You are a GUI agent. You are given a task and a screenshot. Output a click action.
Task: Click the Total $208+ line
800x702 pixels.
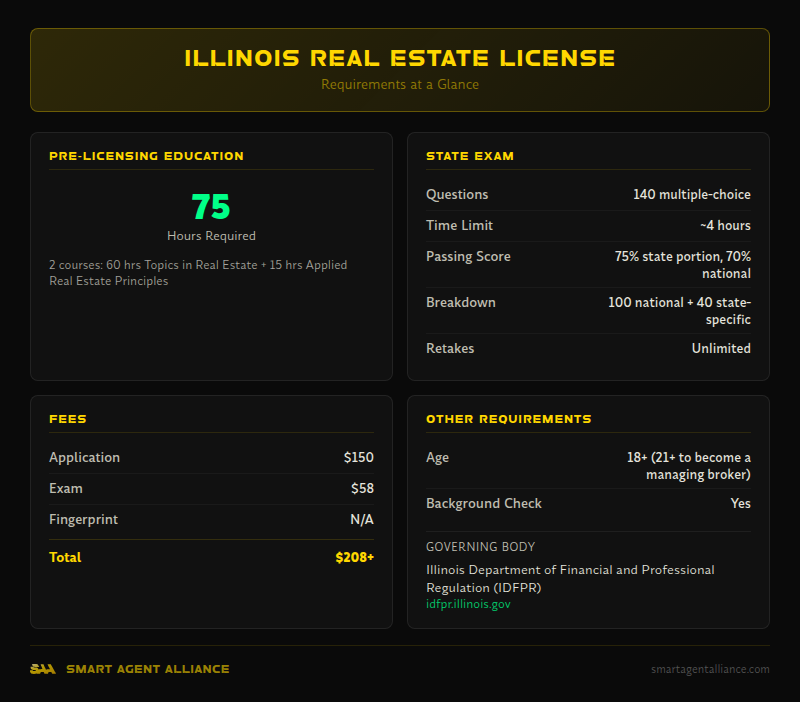point(211,557)
